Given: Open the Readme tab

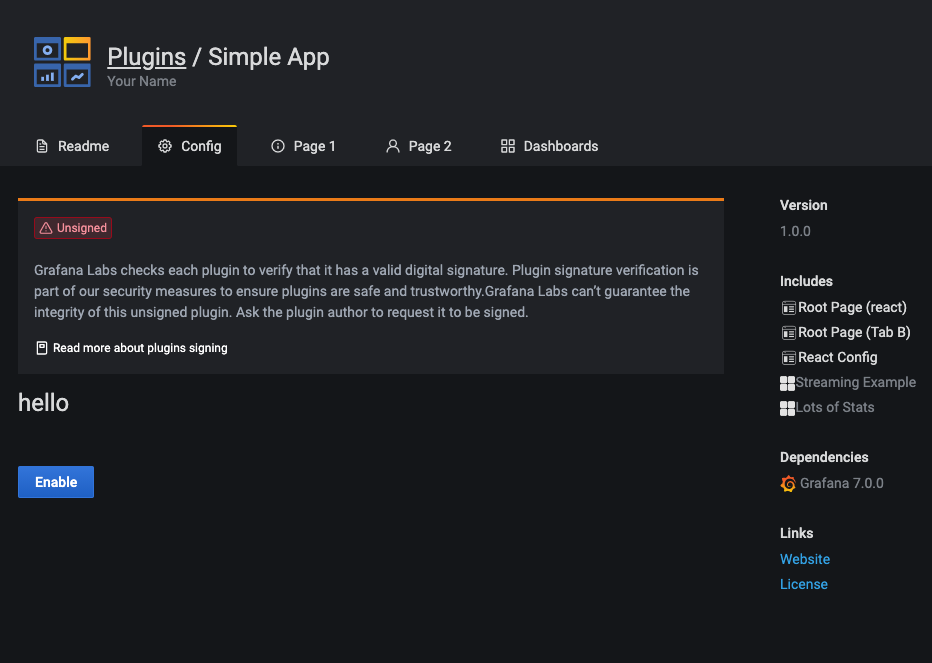Looking at the screenshot, I should pos(72,146).
